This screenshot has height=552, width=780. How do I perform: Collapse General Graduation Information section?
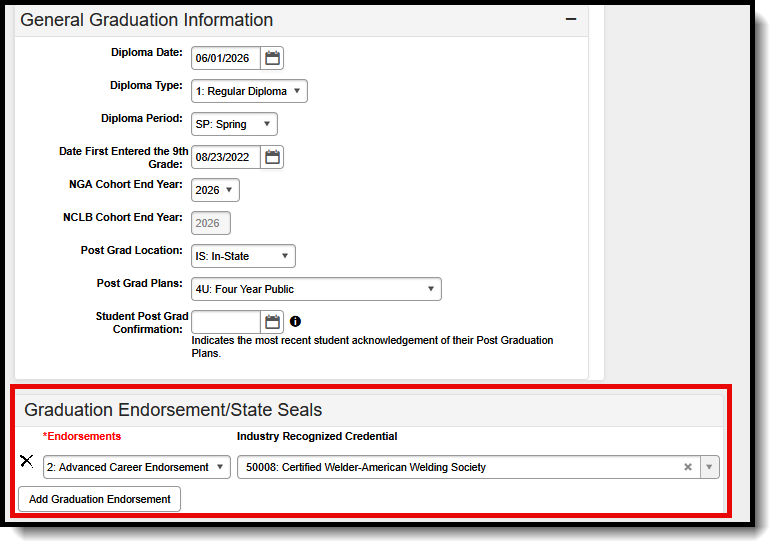pos(571,19)
